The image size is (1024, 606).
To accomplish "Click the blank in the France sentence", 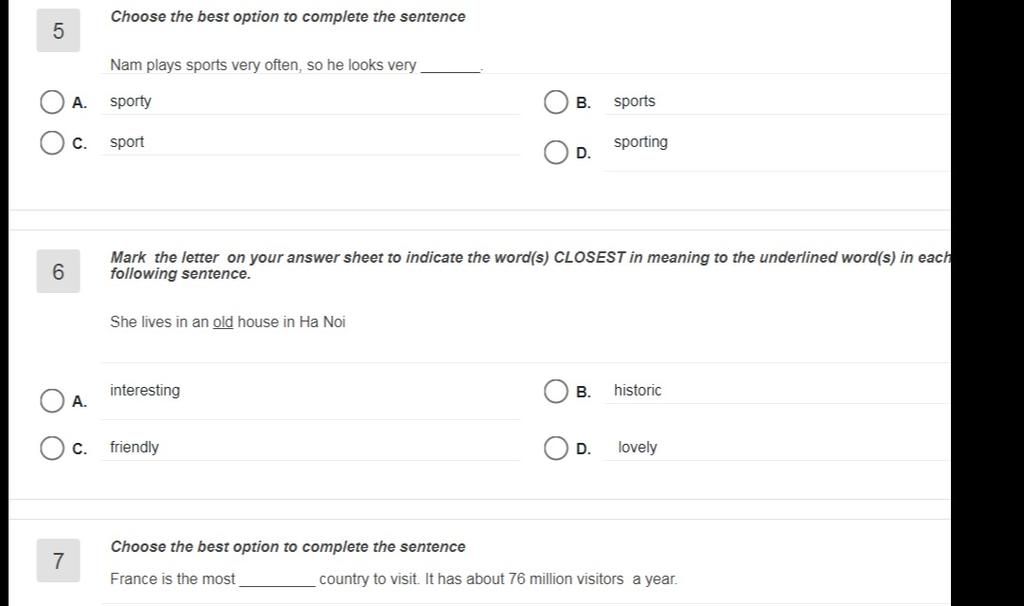I will (x=278, y=581).
